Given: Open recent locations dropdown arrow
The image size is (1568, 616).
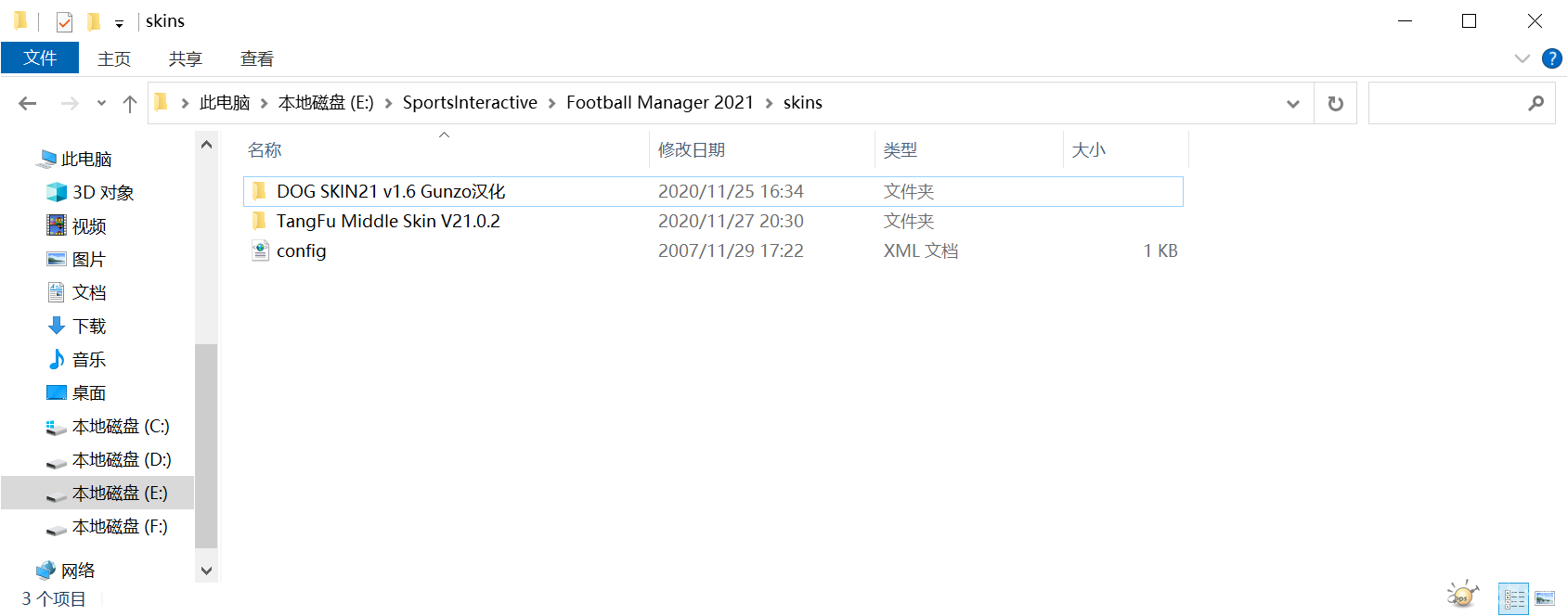Looking at the screenshot, I should coord(101,104).
